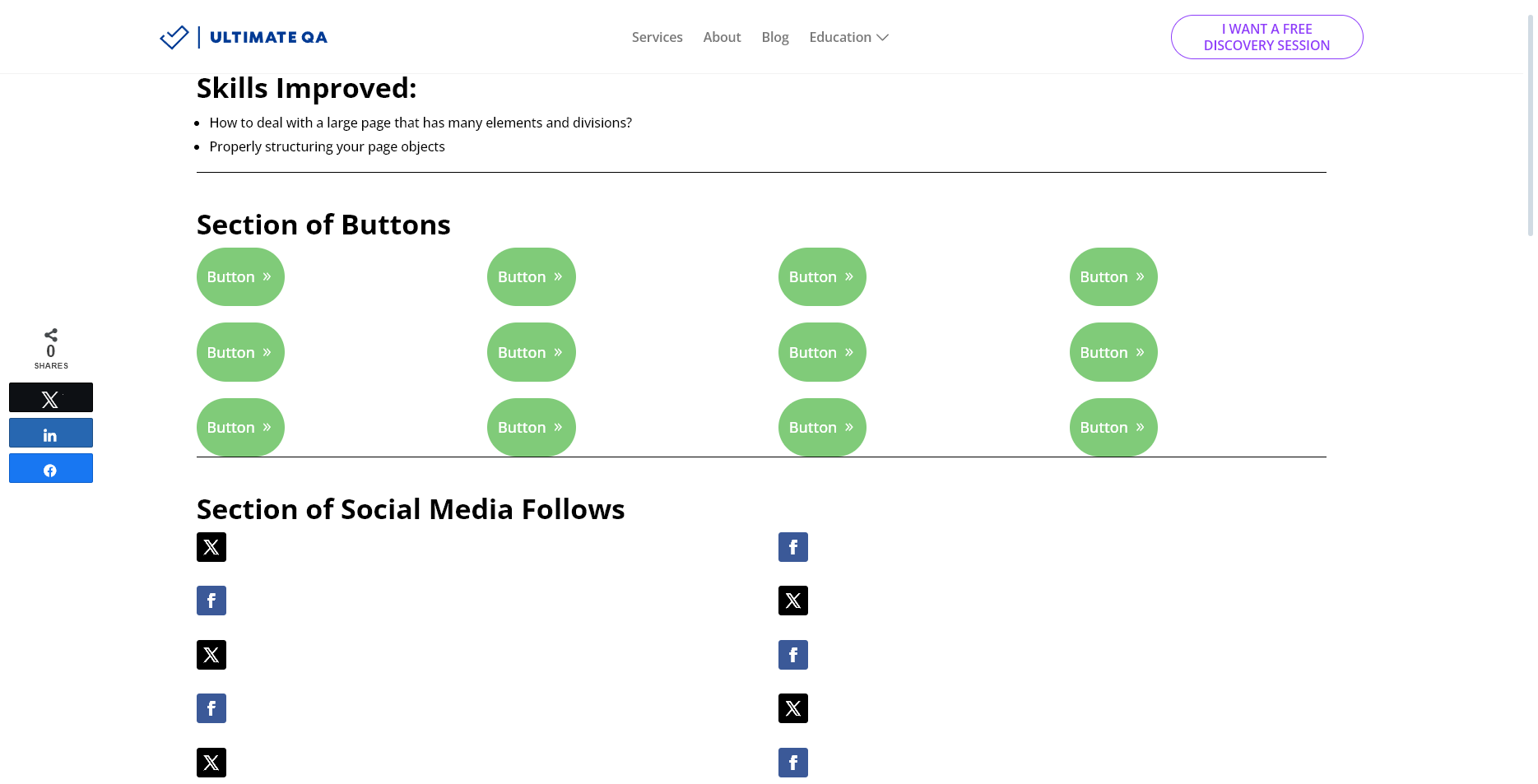Click second Button in the middle row

click(531, 353)
